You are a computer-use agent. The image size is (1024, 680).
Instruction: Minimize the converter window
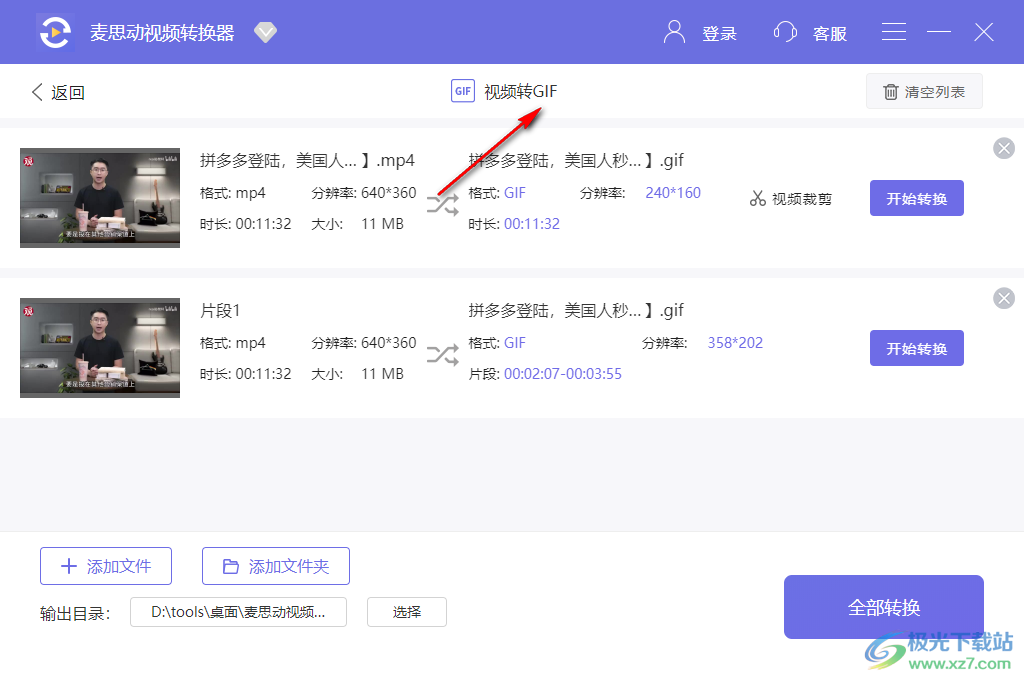point(938,32)
